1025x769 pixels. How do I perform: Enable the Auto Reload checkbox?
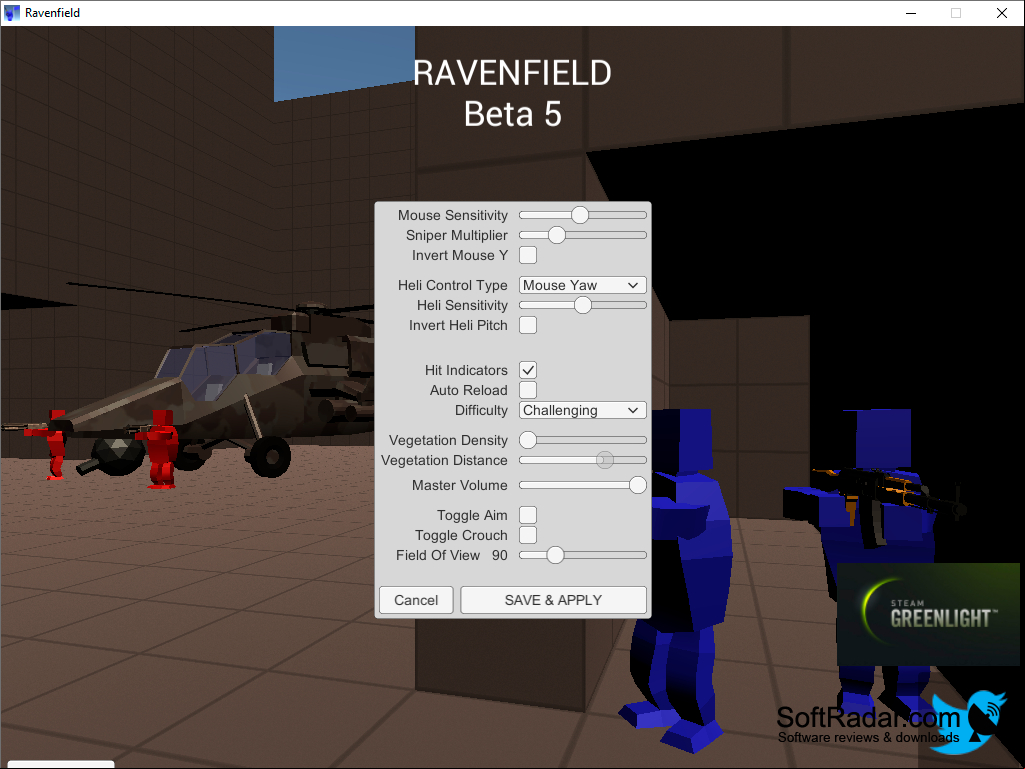pyautogui.click(x=528, y=390)
